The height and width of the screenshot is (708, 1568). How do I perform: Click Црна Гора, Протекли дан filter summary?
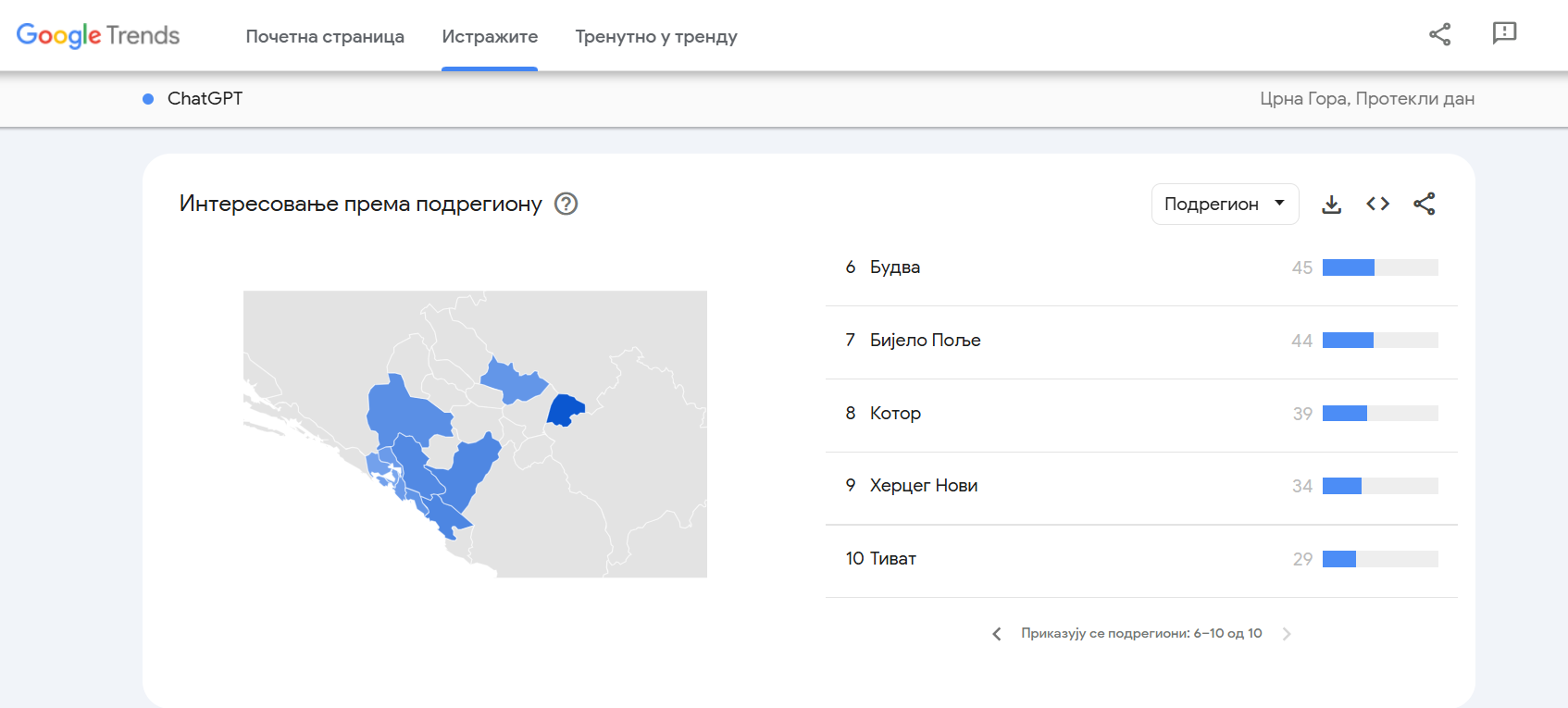tap(1367, 98)
